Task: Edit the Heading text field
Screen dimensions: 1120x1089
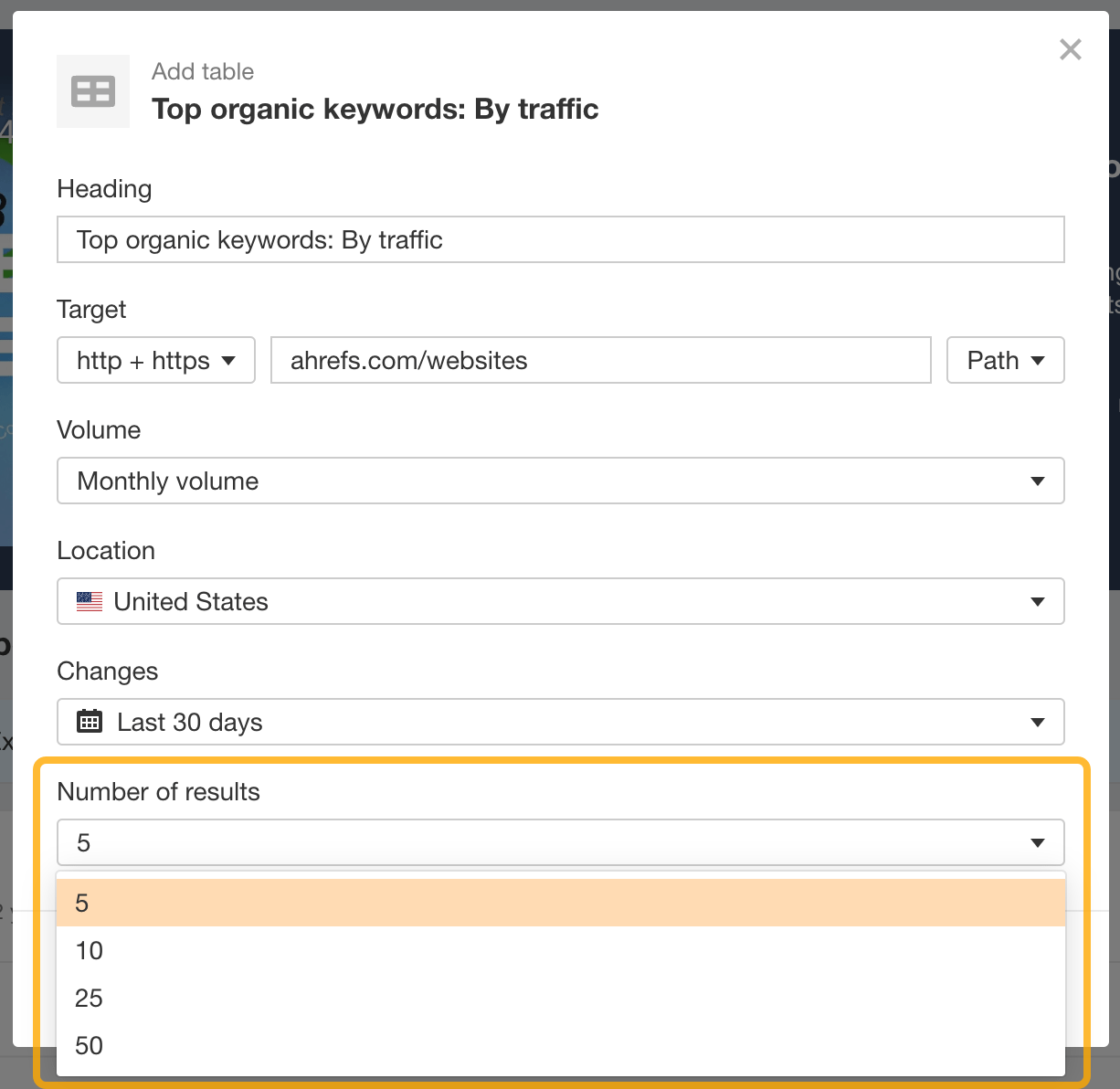Action: 560,239
